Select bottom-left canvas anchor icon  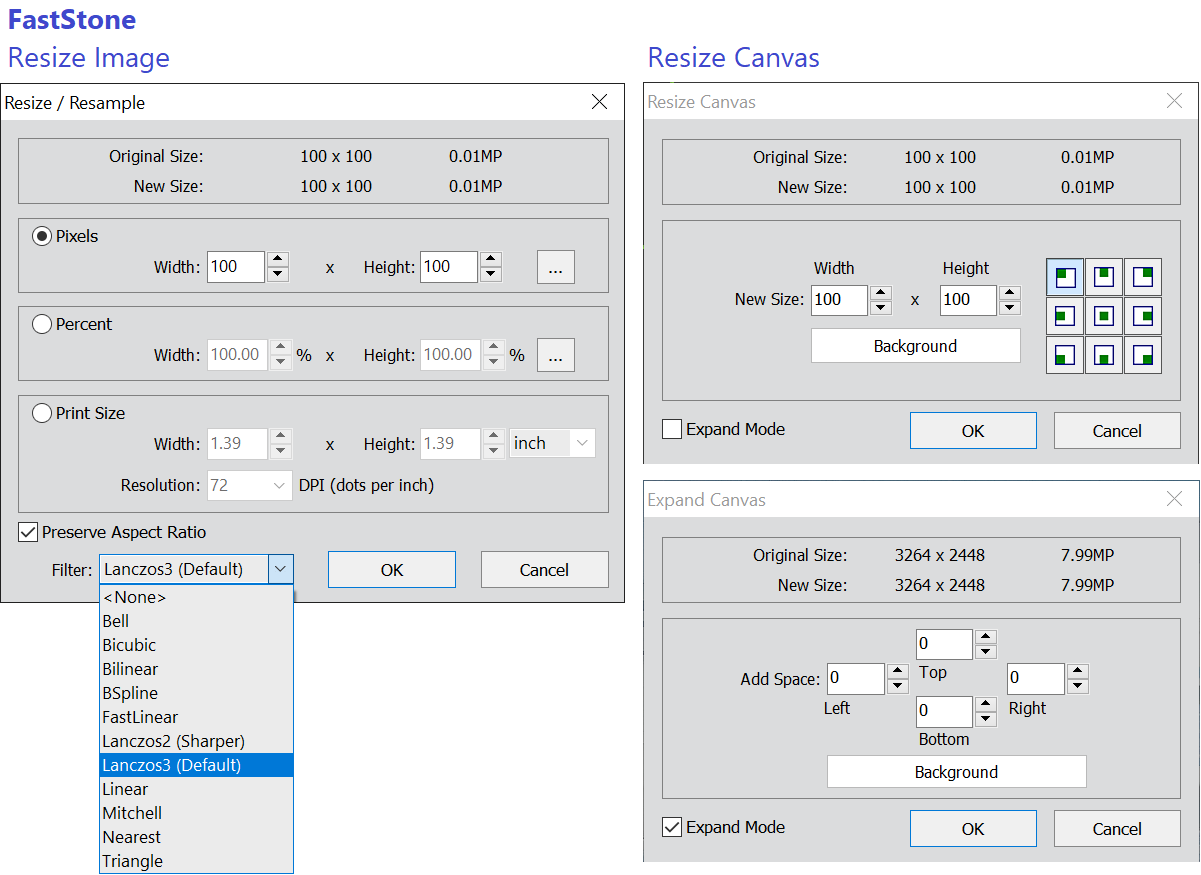(1065, 355)
